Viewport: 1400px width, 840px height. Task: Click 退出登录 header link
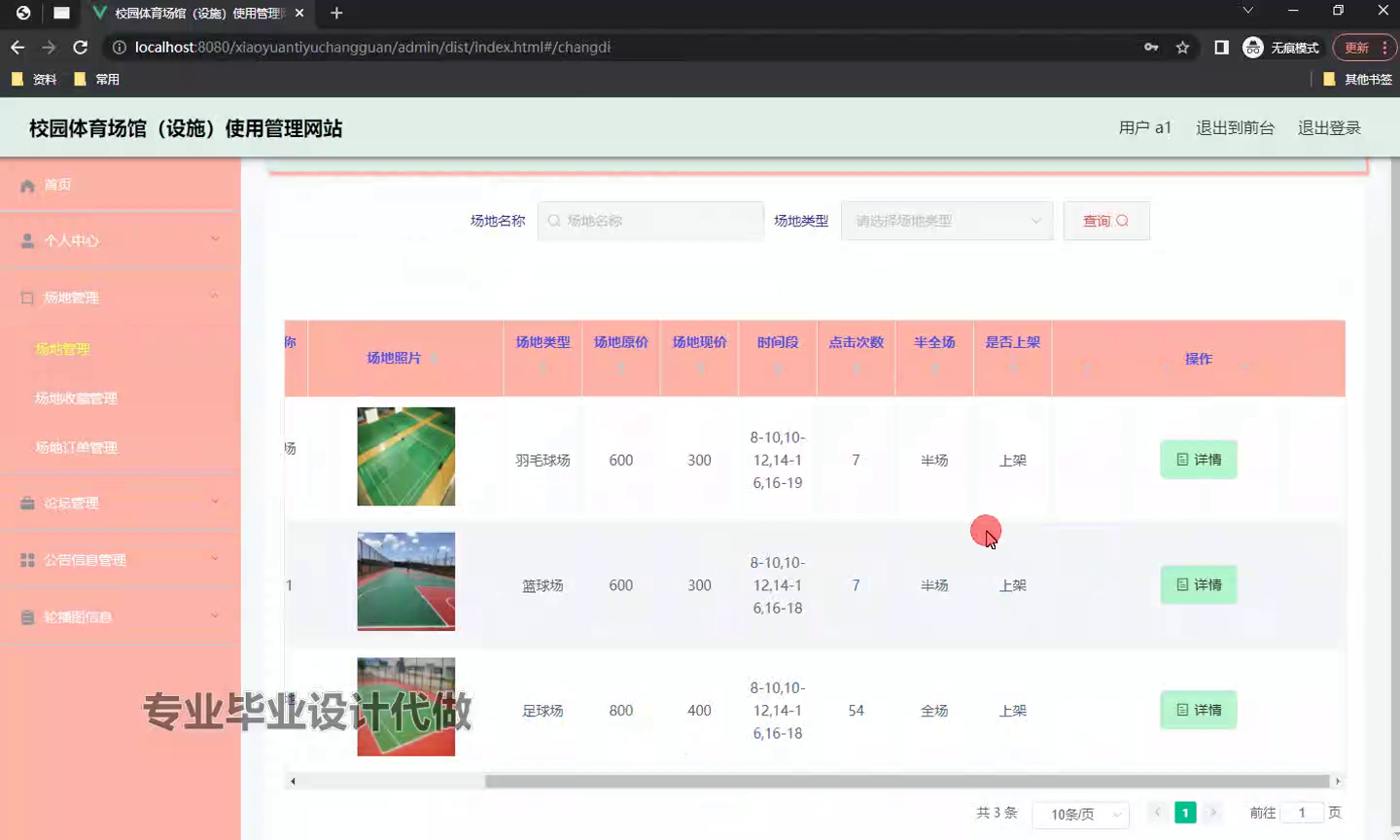pyautogui.click(x=1329, y=127)
